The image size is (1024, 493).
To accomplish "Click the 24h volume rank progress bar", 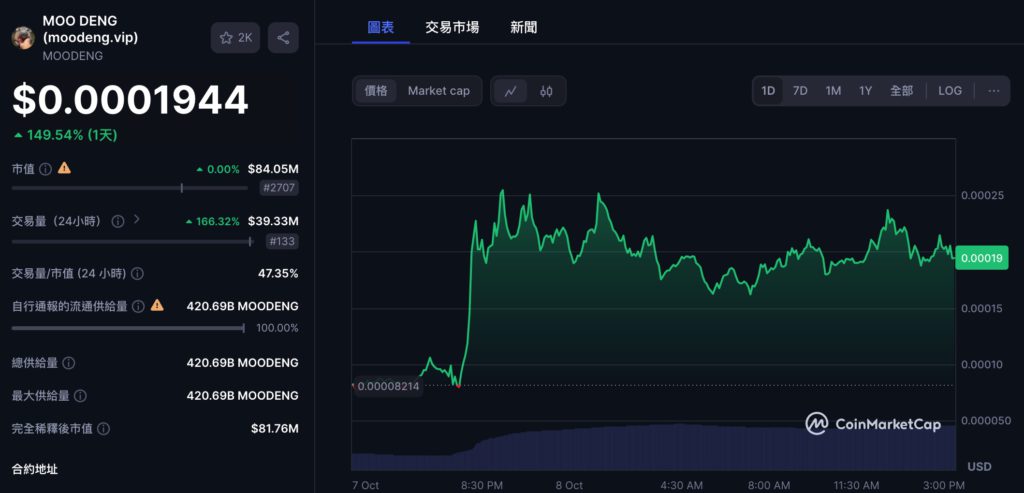I will (x=132, y=242).
